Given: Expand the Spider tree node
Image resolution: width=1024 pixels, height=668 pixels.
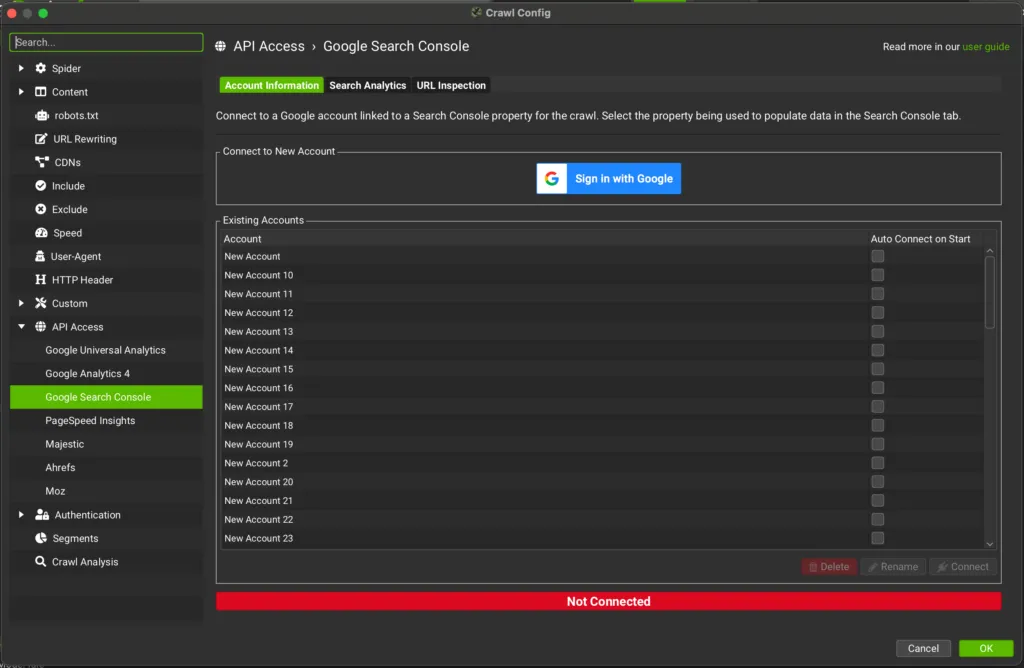Looking at the screenshot, I should 21,68.
